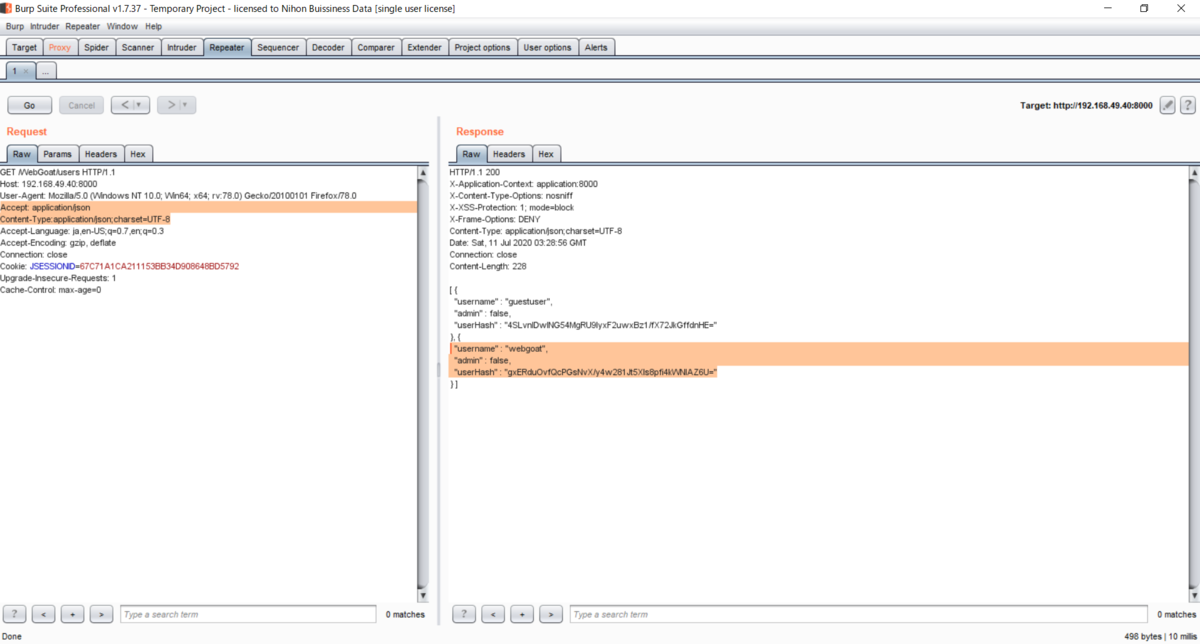1200x644 pixels.
Task: Open the forward history dropdown arrow
Action: [187, 105]
